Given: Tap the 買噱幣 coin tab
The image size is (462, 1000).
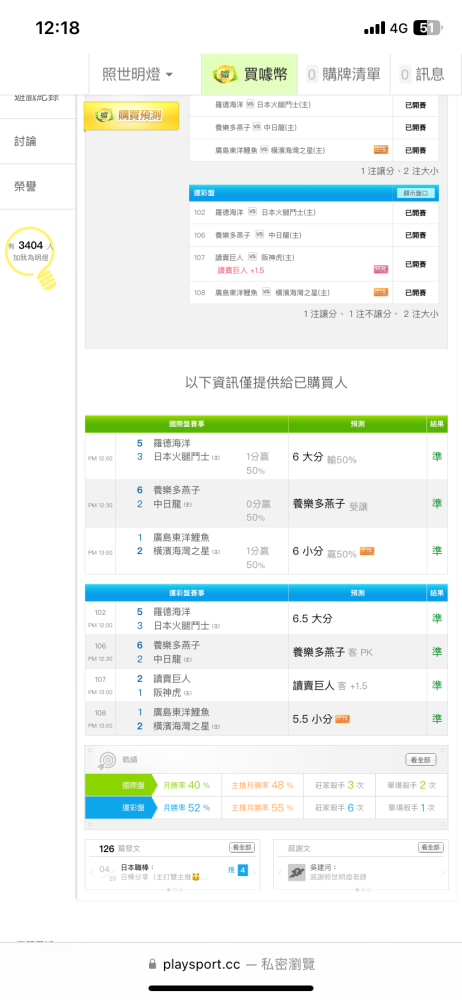Looking at the screenshot, I should [249, 74].
